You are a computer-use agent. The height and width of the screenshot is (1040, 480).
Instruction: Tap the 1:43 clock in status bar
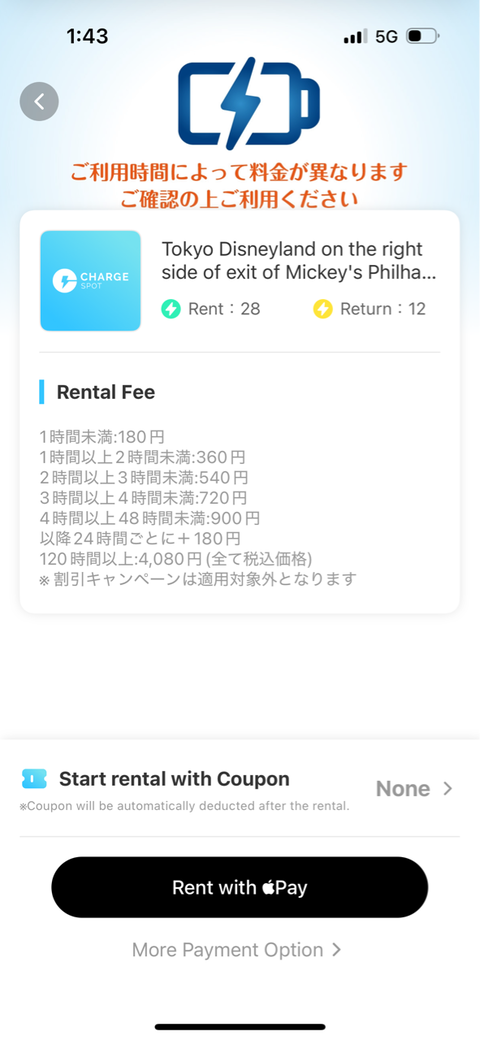pyautogui.click(x=87, y=36)
